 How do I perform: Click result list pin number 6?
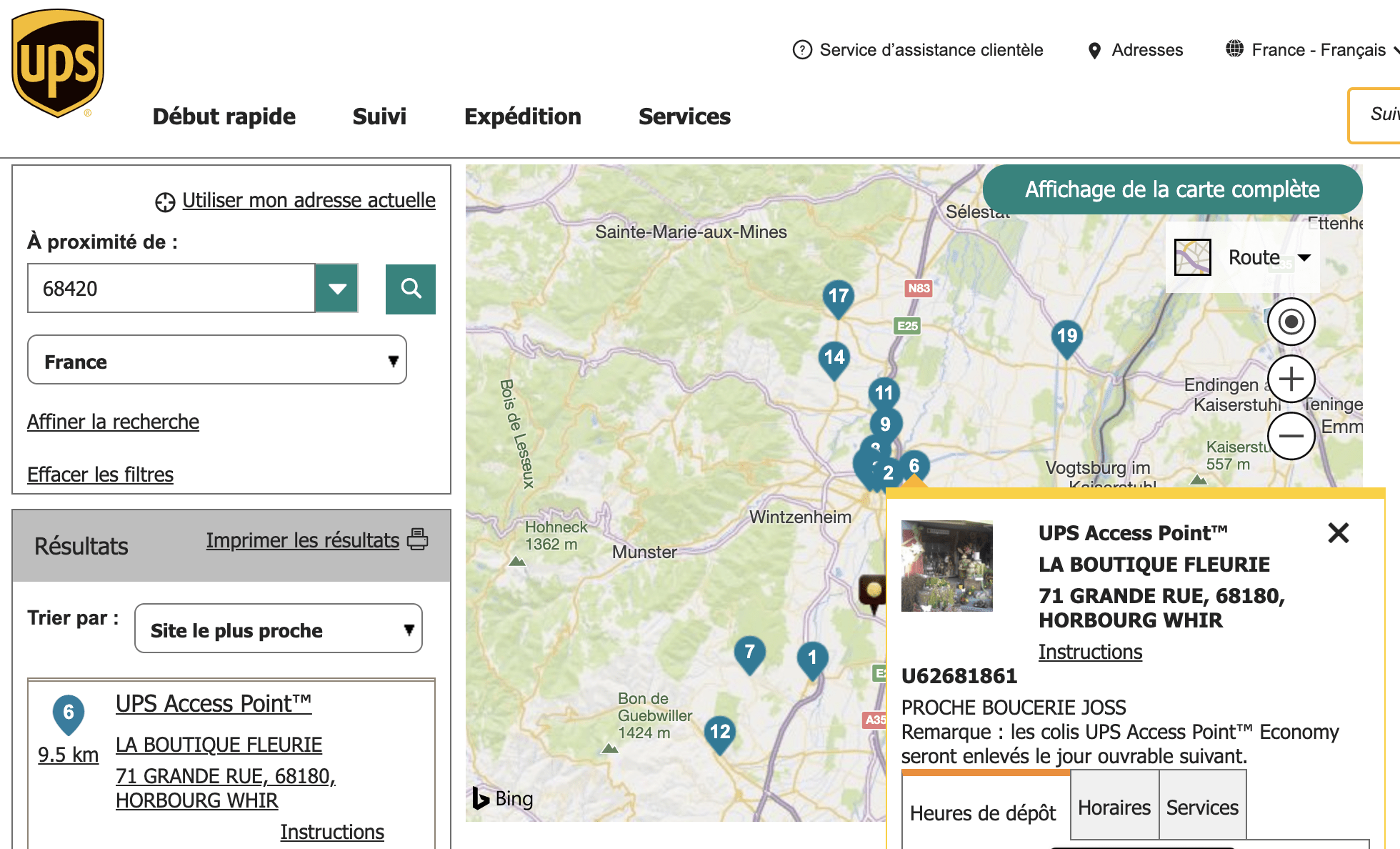click(69, 715)
